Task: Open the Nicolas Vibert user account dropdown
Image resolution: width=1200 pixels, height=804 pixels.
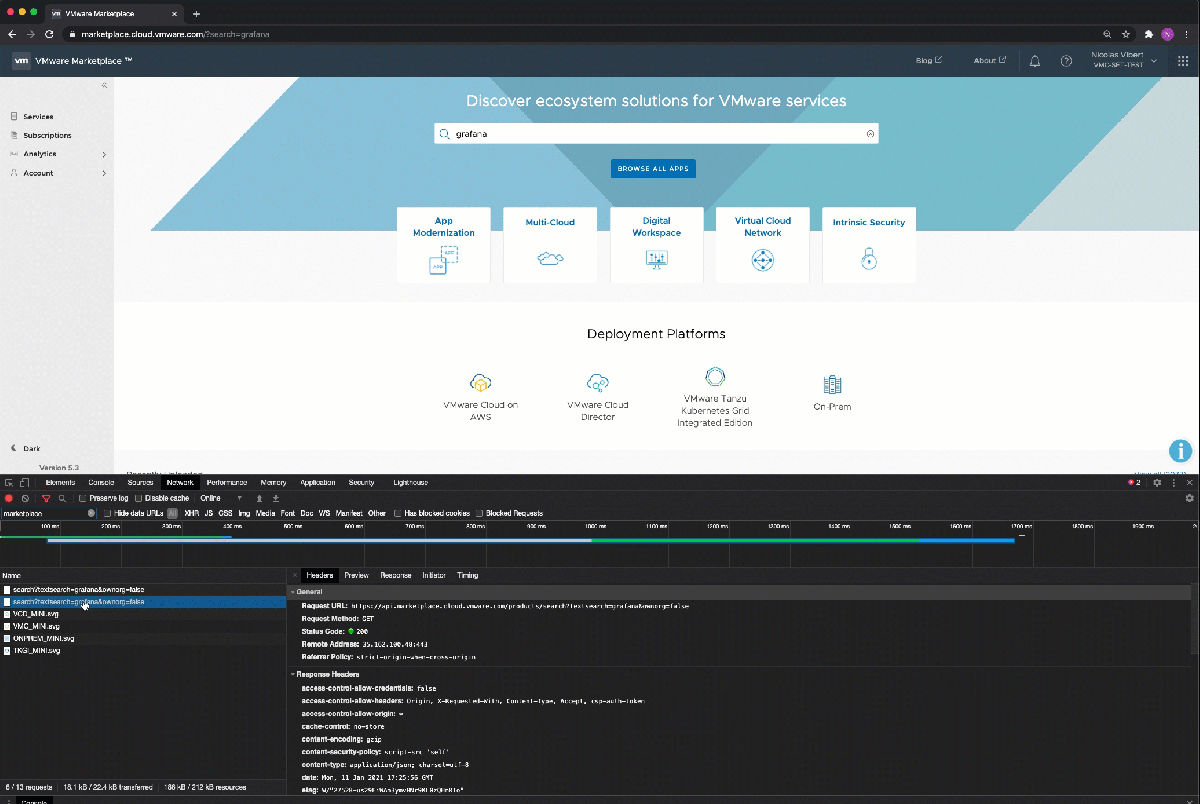Action: pyautogui.click(x=1125, y=61)
